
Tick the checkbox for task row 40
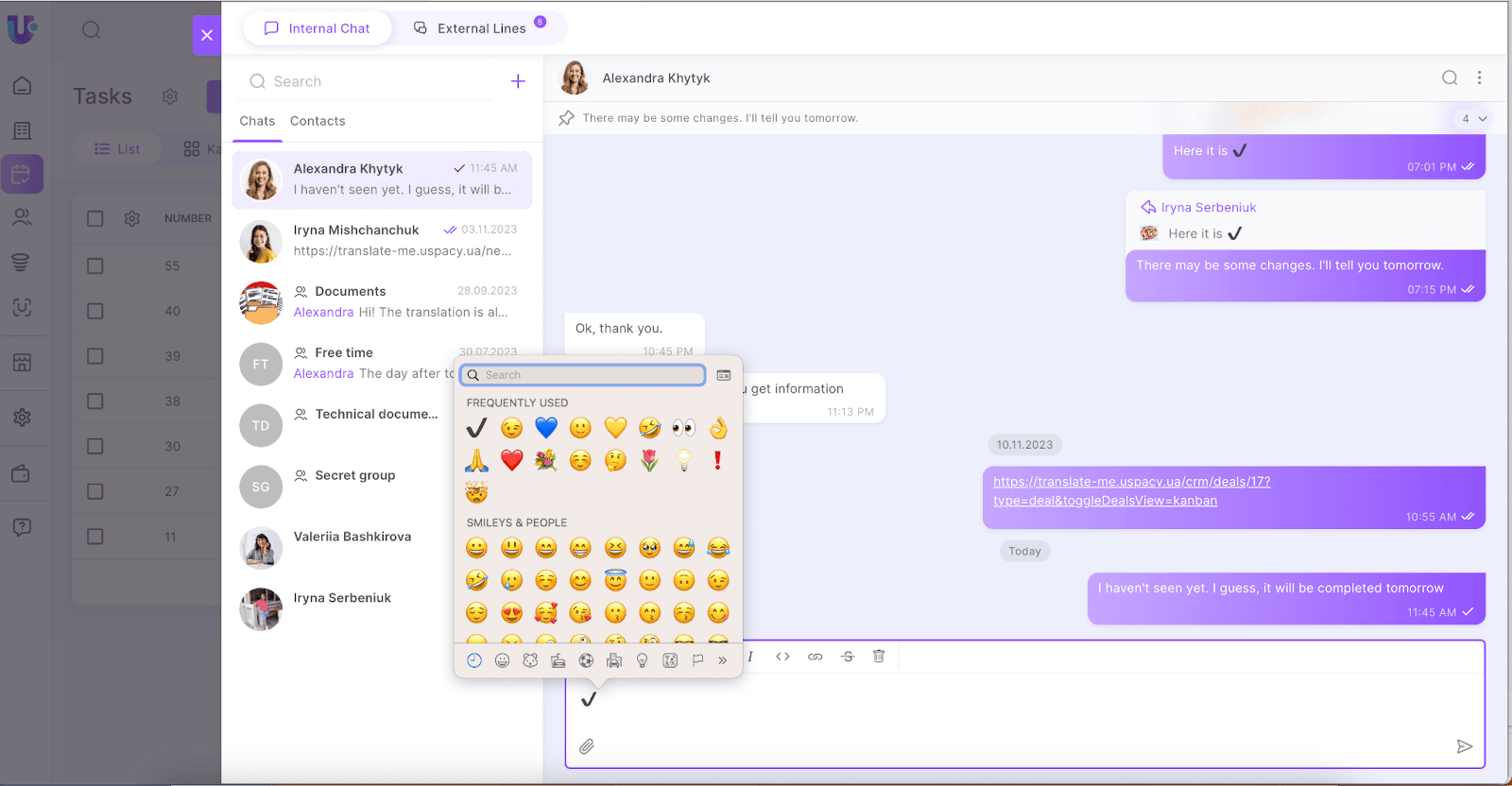click(95, 311)
